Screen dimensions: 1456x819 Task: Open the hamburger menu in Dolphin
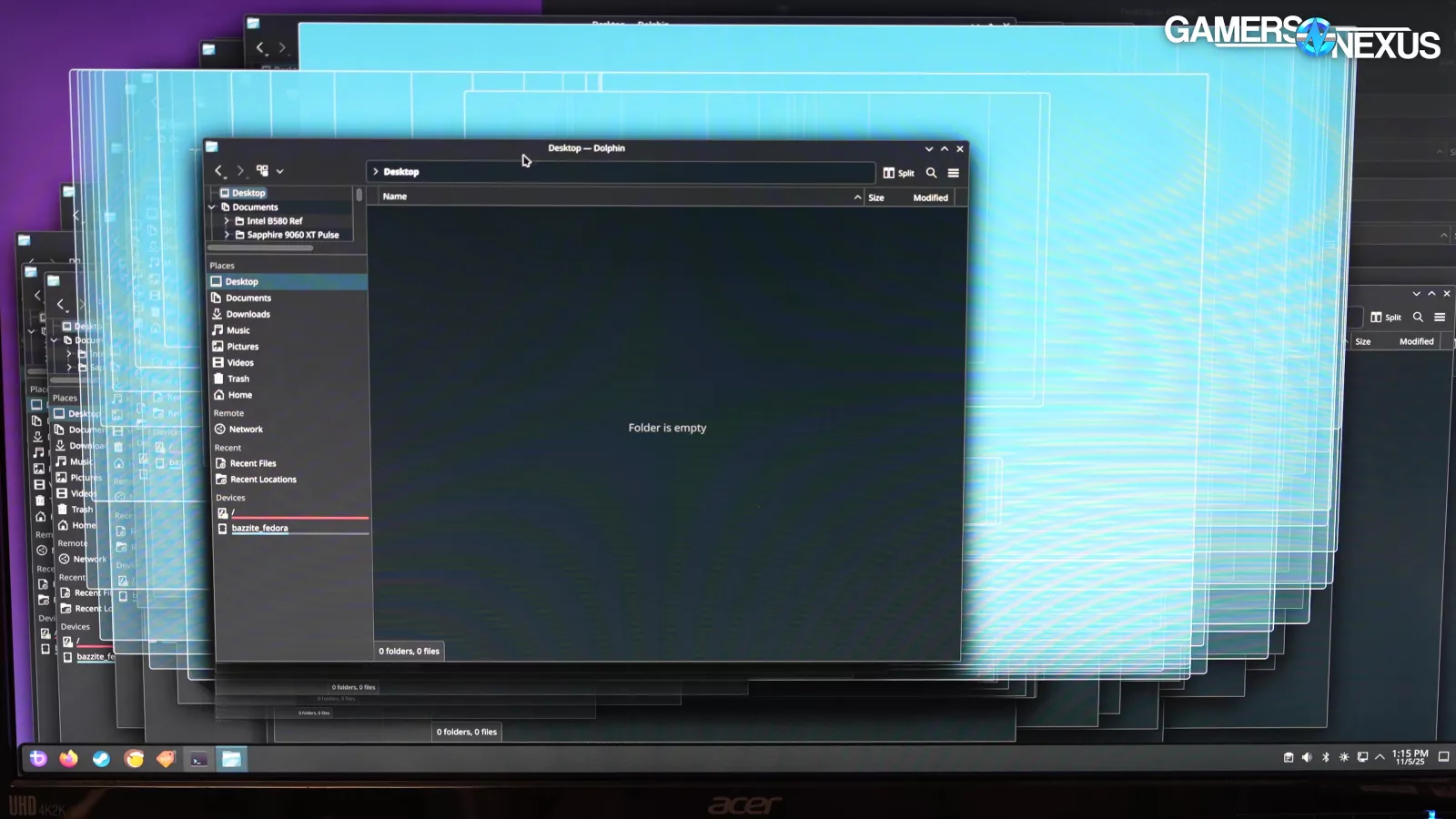click(x=953, y=173)
